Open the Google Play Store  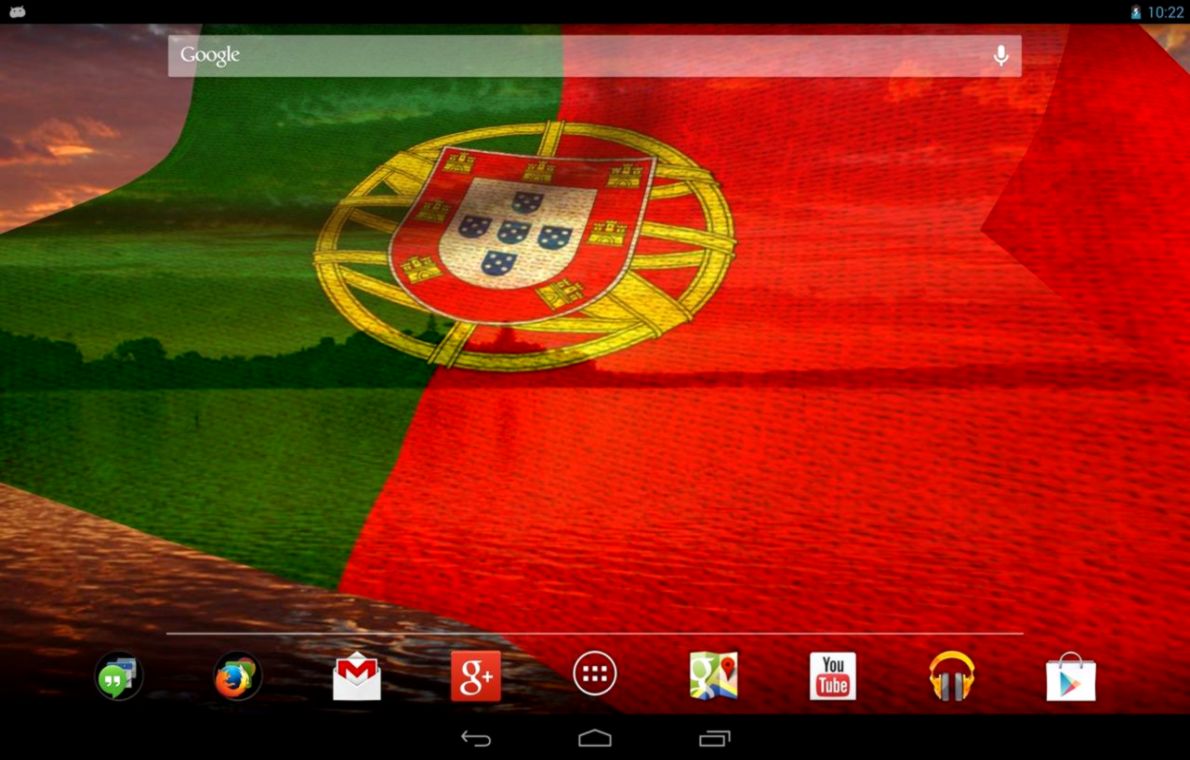pos(1070,675)
